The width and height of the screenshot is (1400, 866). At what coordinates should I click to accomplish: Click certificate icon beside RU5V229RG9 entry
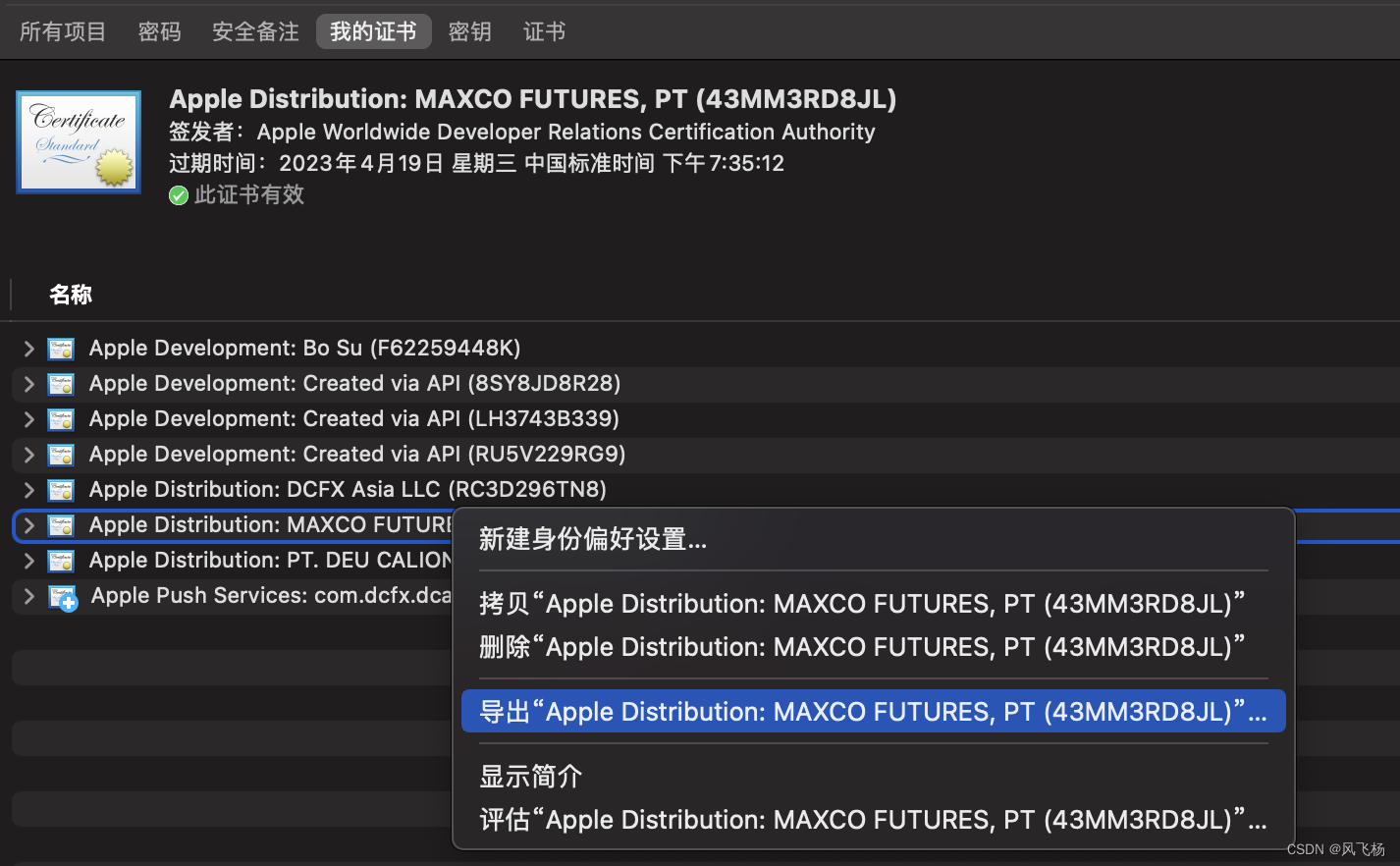(x=61, y=455)
